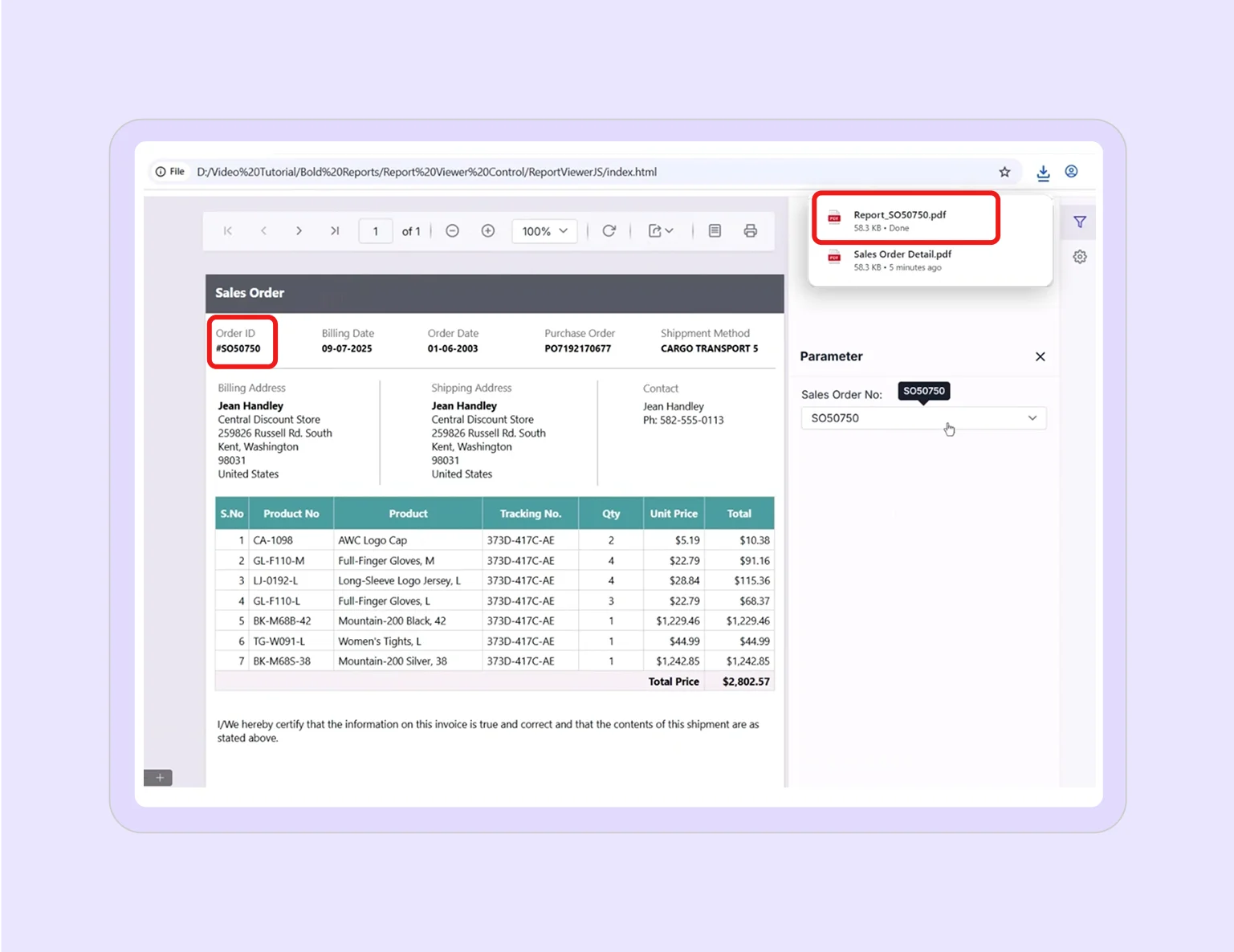Expand the export options chevron

point(669,230)
